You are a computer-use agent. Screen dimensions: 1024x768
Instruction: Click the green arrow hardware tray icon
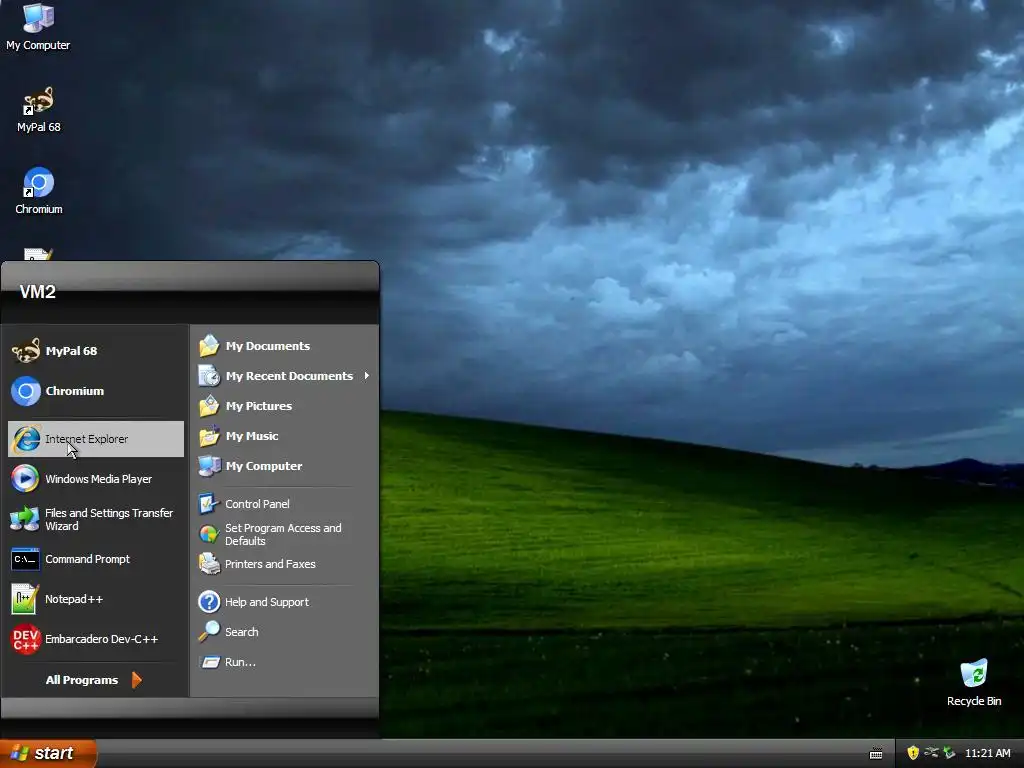(949, 753)
